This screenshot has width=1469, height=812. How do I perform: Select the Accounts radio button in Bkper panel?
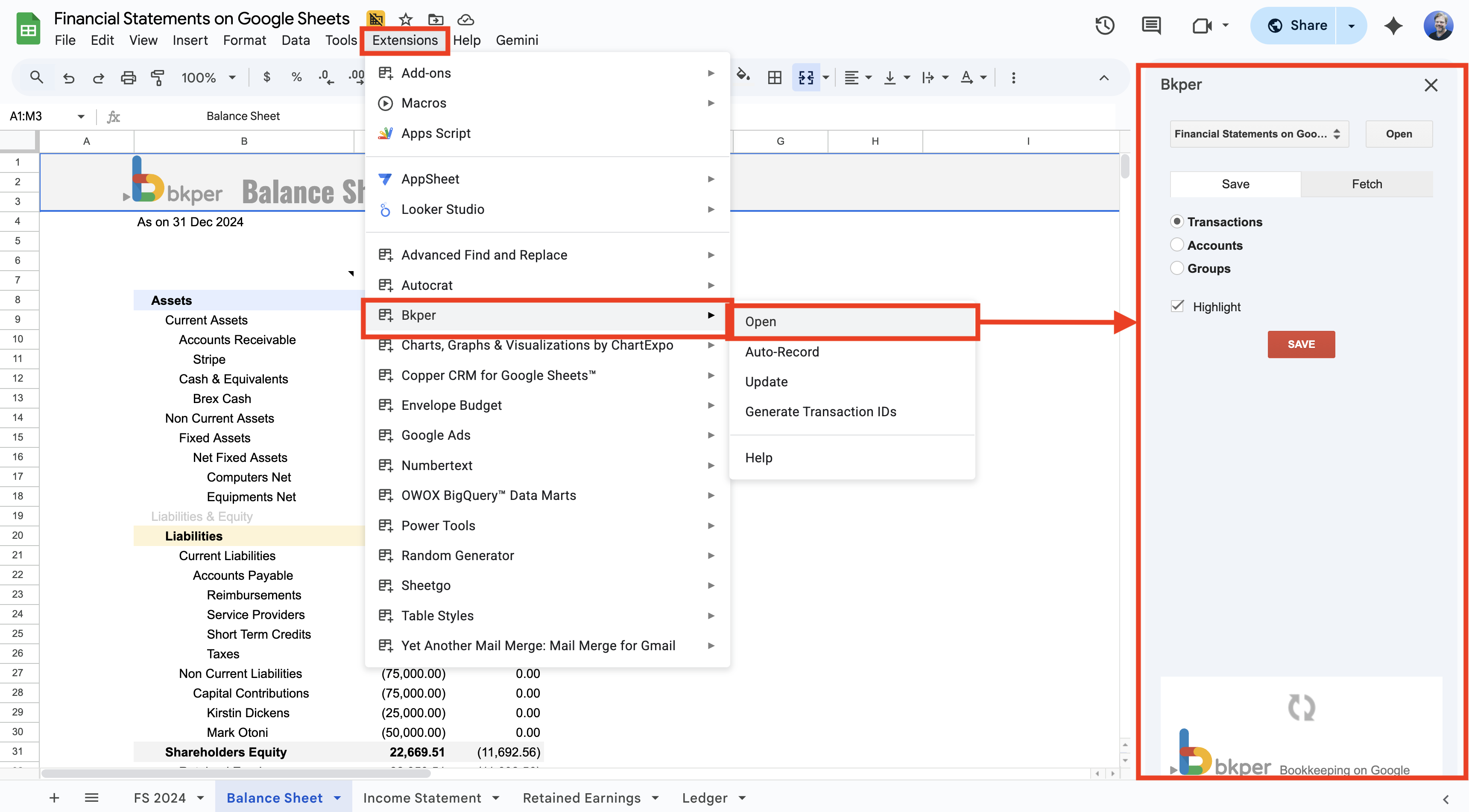1177,245
